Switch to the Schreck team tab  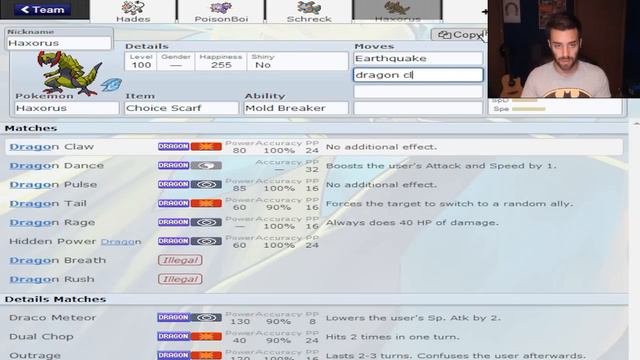click(309, 11)
